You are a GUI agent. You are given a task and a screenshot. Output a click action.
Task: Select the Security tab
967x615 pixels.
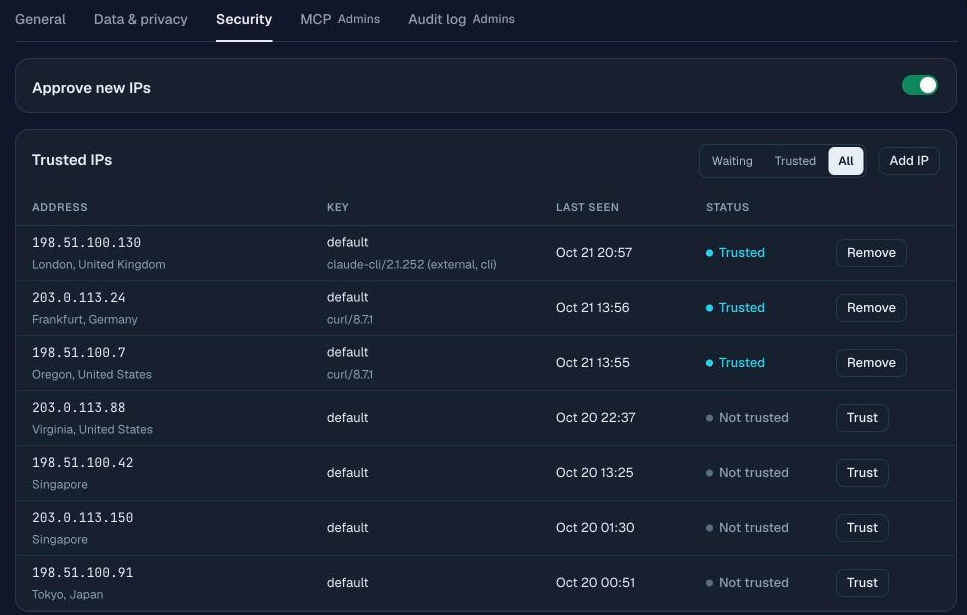click(244, 19)
